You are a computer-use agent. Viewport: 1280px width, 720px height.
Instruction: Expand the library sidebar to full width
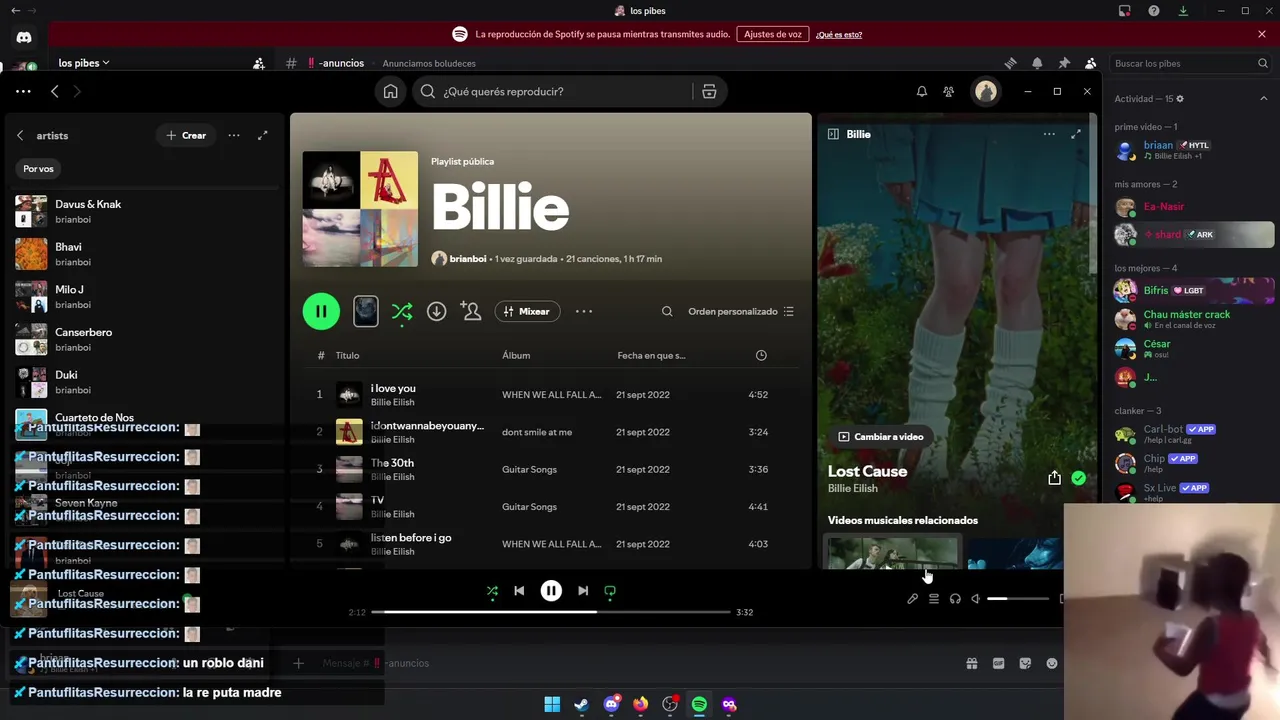point(262,135)
